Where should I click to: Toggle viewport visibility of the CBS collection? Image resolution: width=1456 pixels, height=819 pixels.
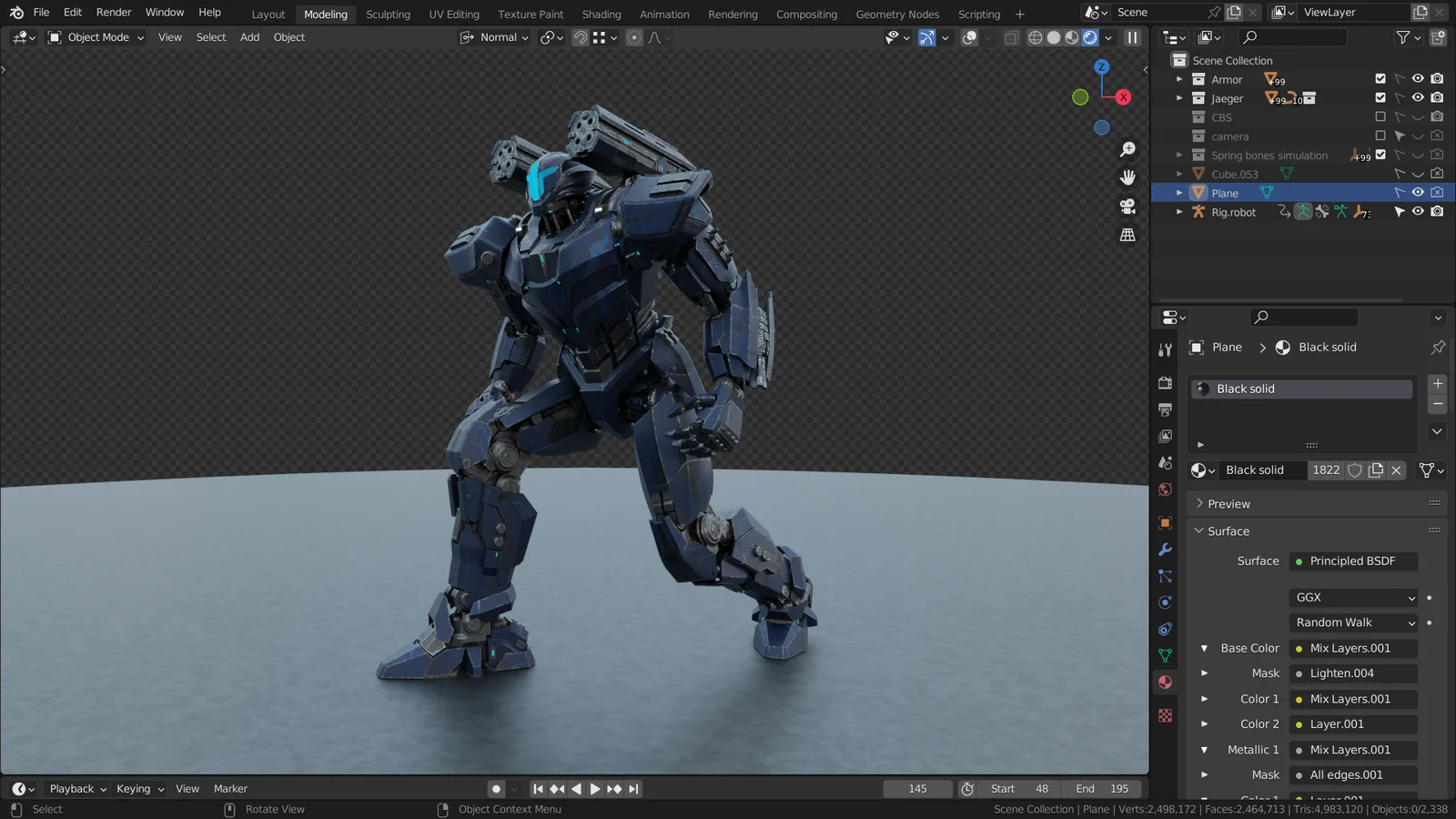[x=1418, y=116]
